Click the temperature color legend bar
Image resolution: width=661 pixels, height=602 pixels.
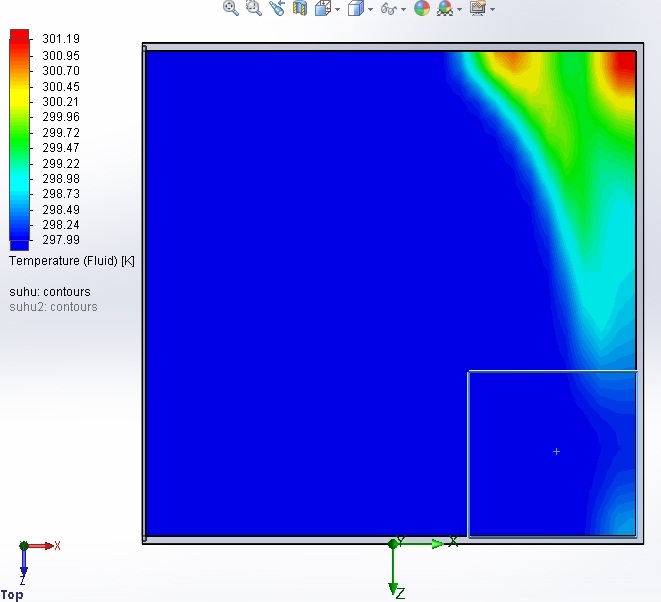[x=19, y=140]
